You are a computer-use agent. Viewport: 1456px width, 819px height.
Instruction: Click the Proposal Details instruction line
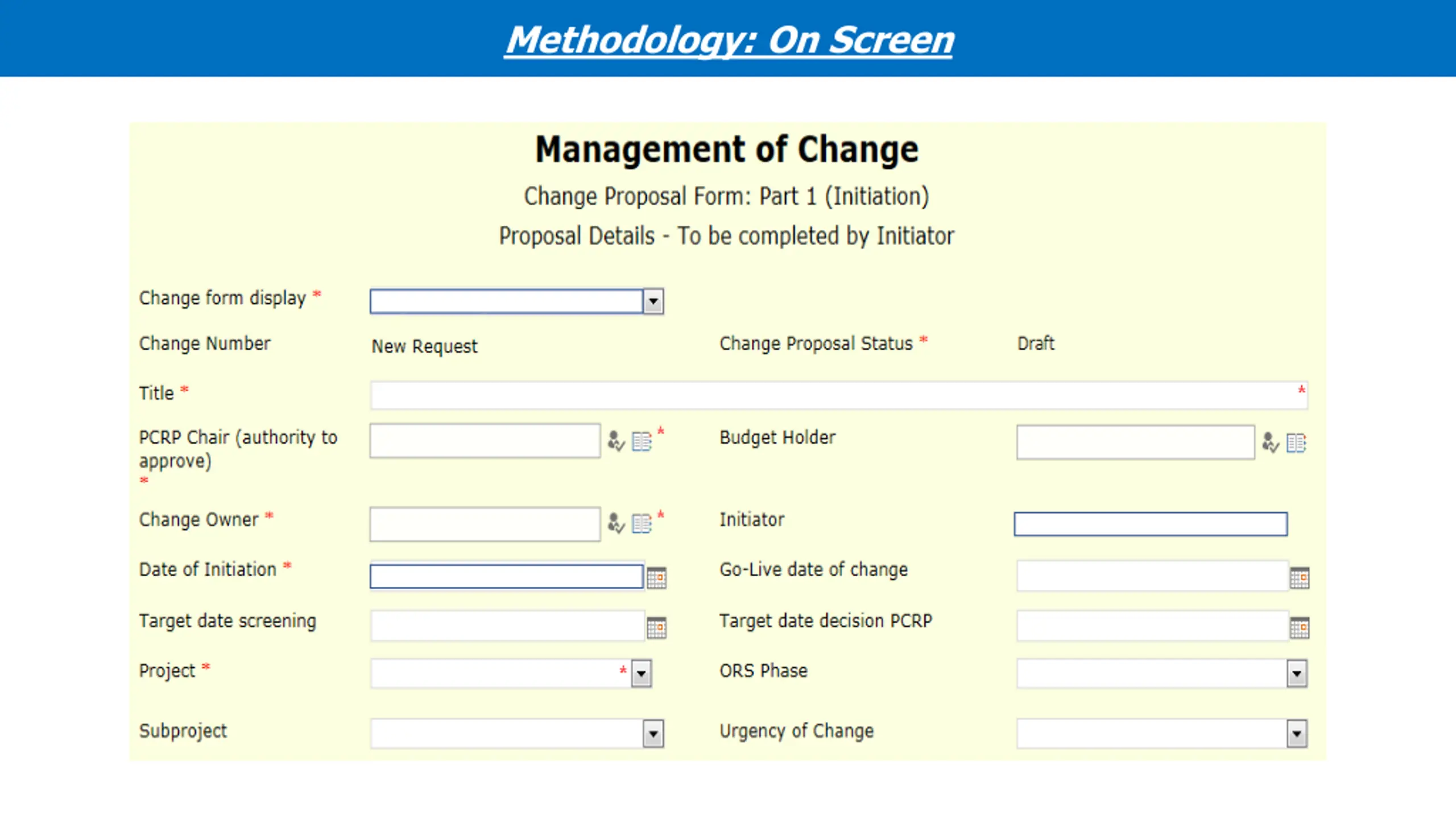point(727,236)
